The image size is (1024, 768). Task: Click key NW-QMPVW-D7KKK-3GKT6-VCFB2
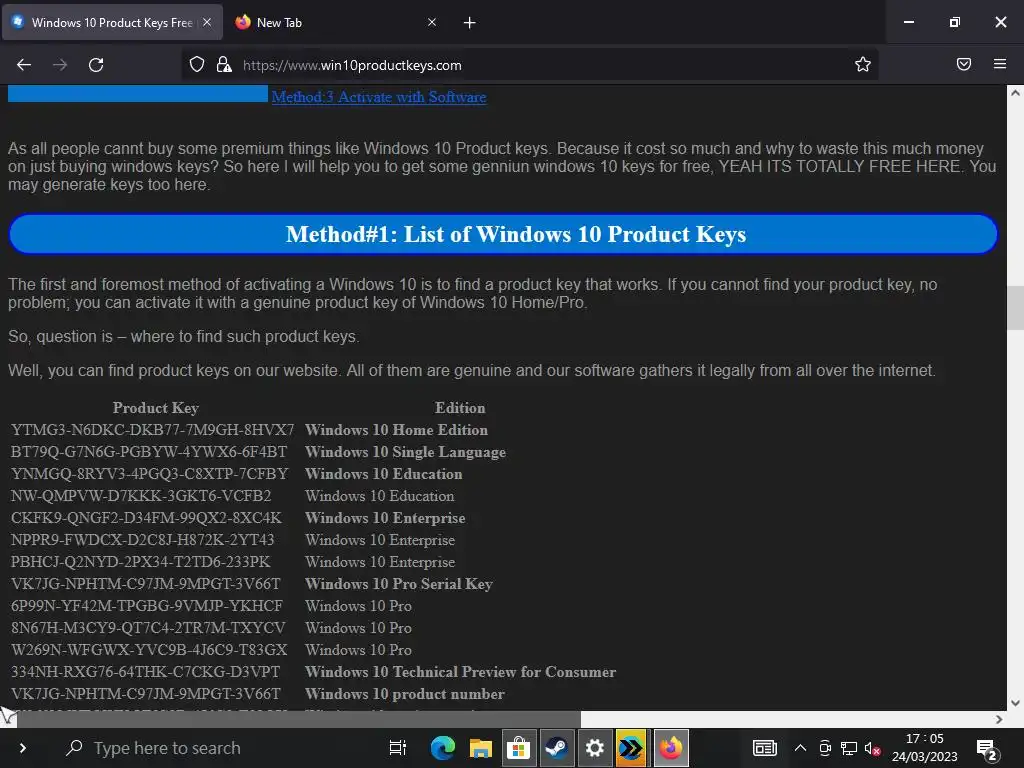click(x=140, y=496)
